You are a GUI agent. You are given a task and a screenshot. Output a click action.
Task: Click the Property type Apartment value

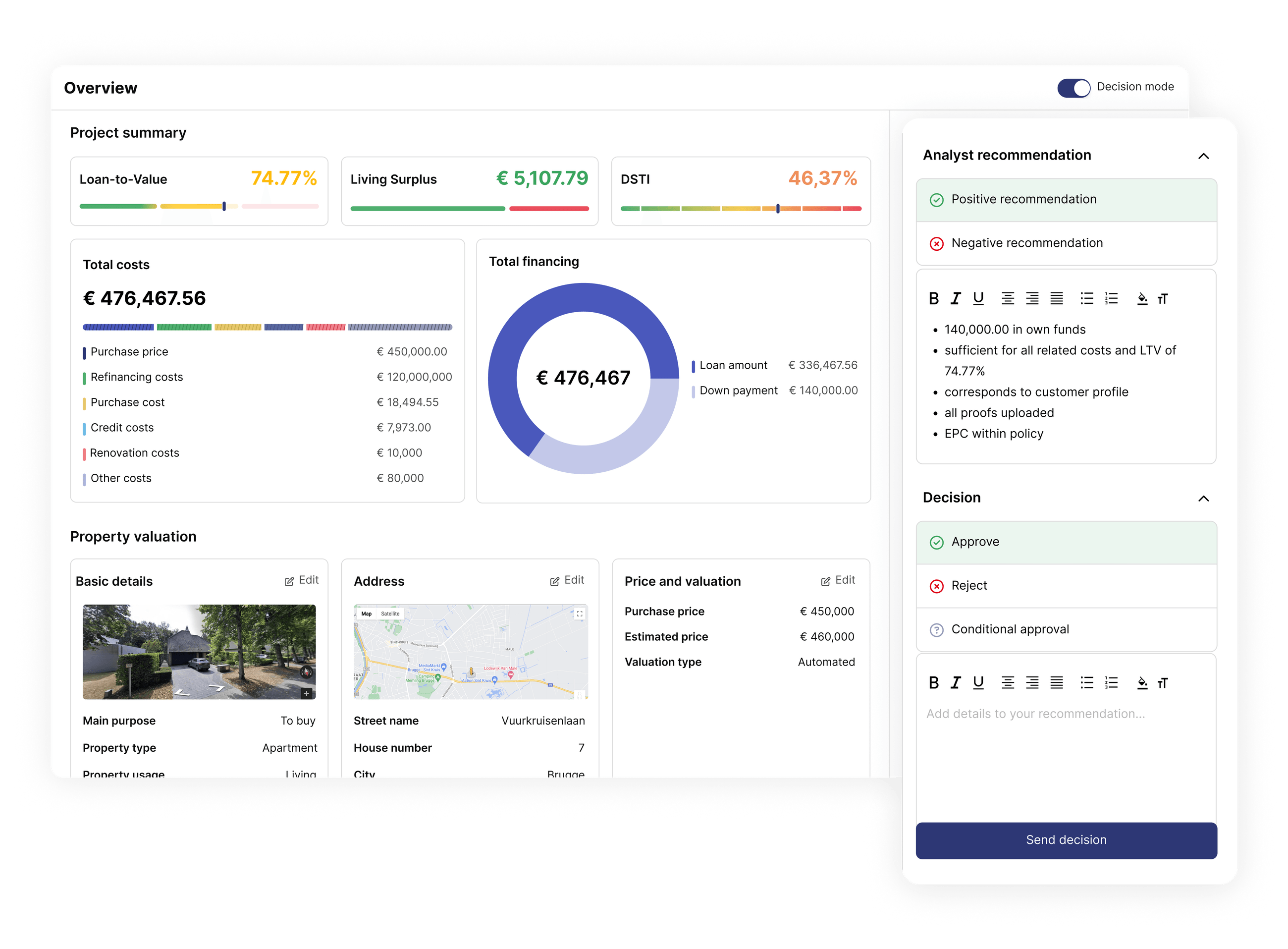pos(289,747)
